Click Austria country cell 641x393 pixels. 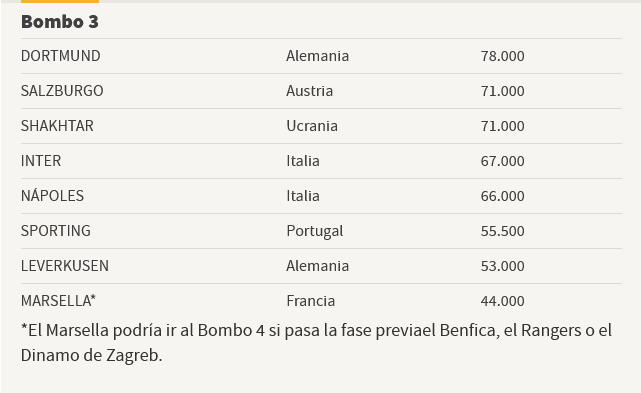309,91
